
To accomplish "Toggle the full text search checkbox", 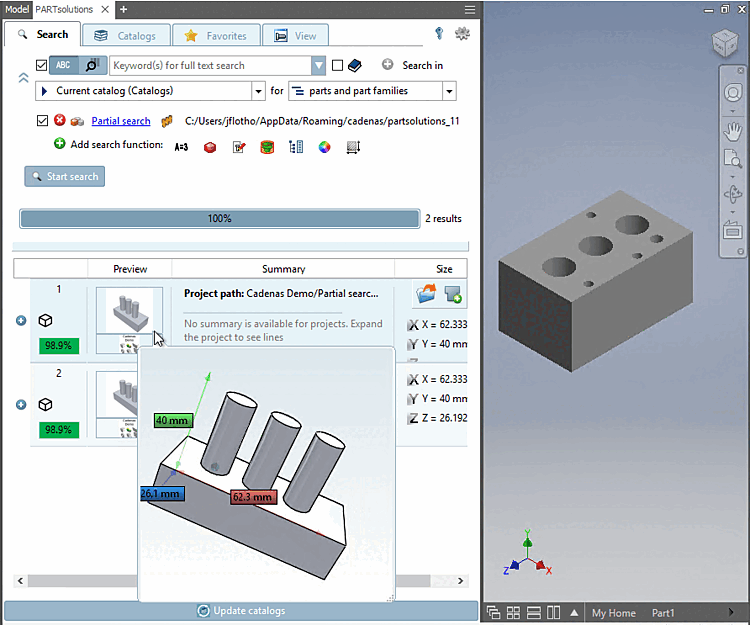I will point(41,66).
